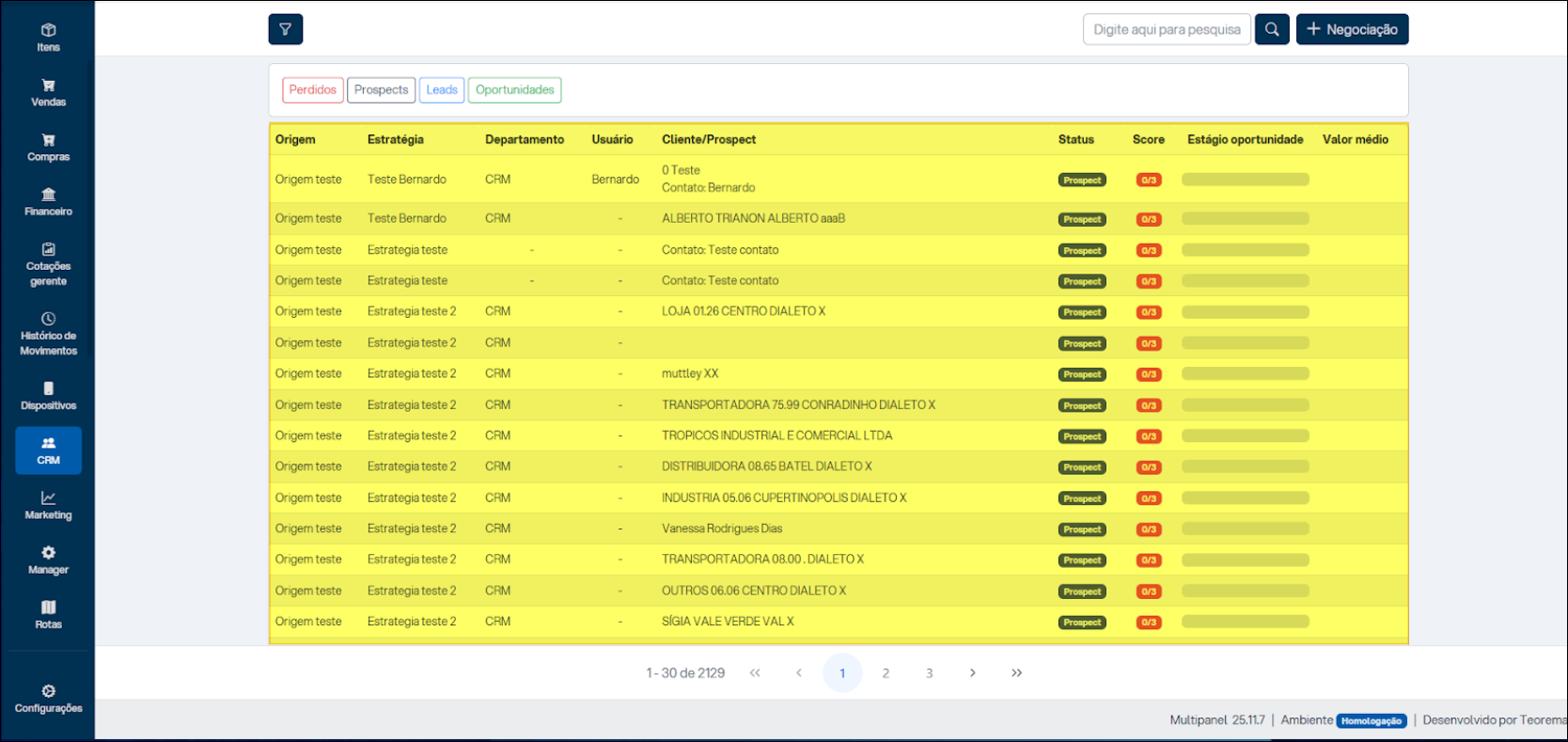Click the search text field
Screen dimensions: 1568x742
click(x=1167, y=29)
